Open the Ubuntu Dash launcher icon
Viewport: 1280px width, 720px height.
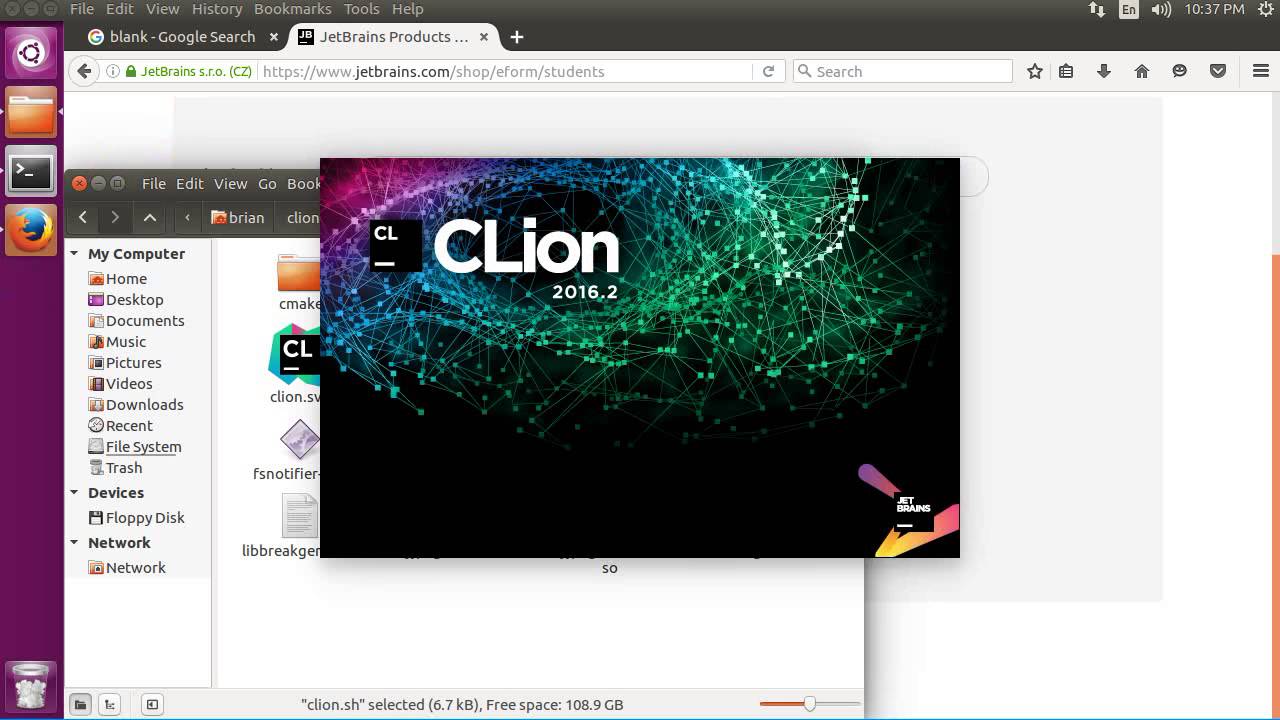31,52
